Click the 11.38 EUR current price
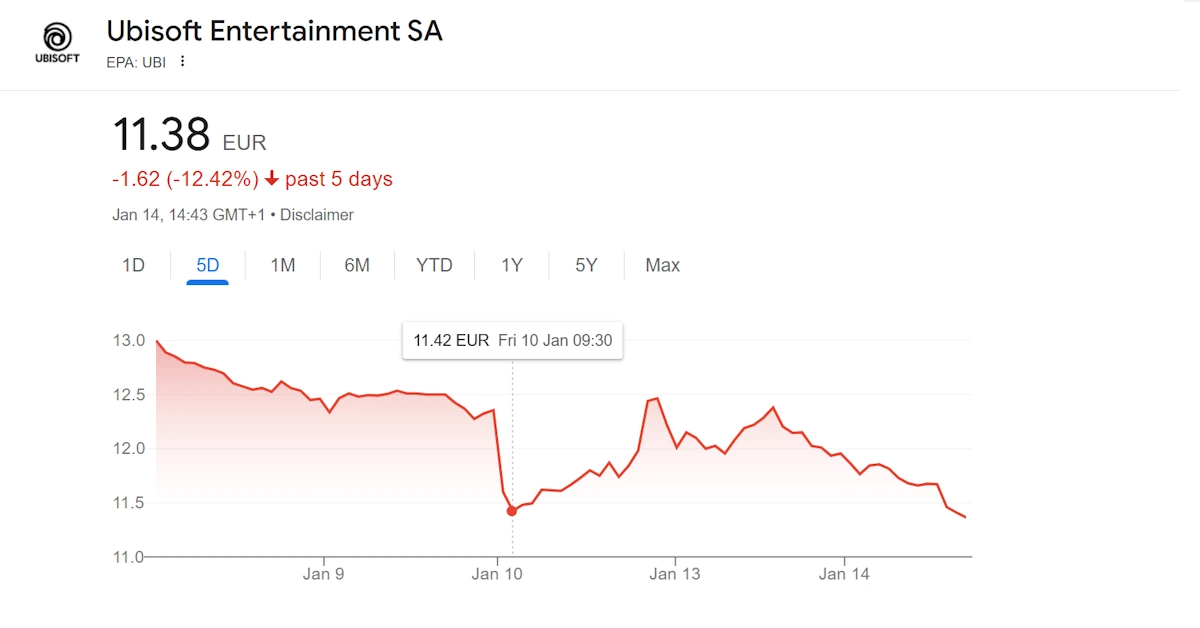The width and height of the screenshot is (1200, 628). coord(189,135)
